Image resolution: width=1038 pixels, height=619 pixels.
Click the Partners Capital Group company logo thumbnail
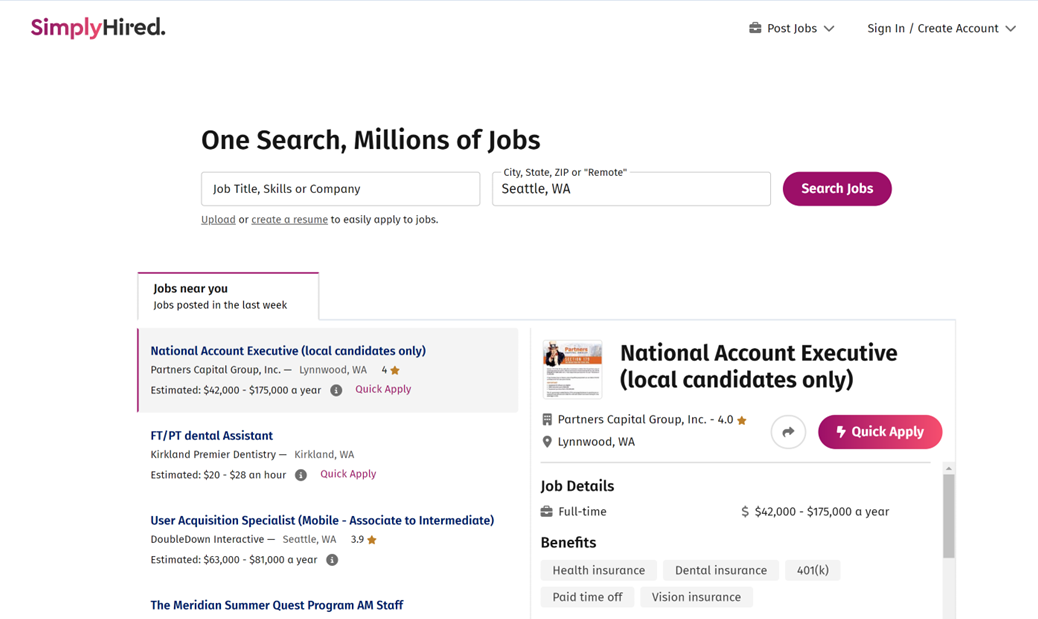pyautogui.click(x=572, y=369)
